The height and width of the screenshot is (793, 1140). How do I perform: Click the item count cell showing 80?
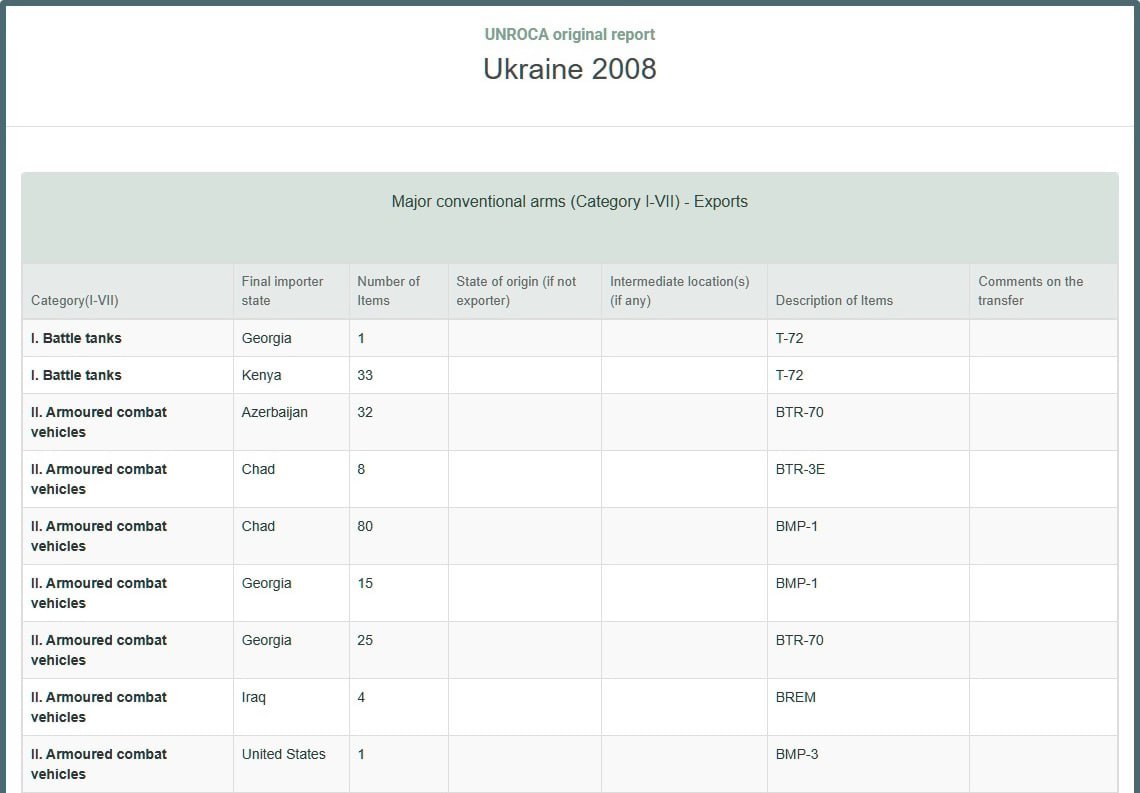tap(365, 526)
